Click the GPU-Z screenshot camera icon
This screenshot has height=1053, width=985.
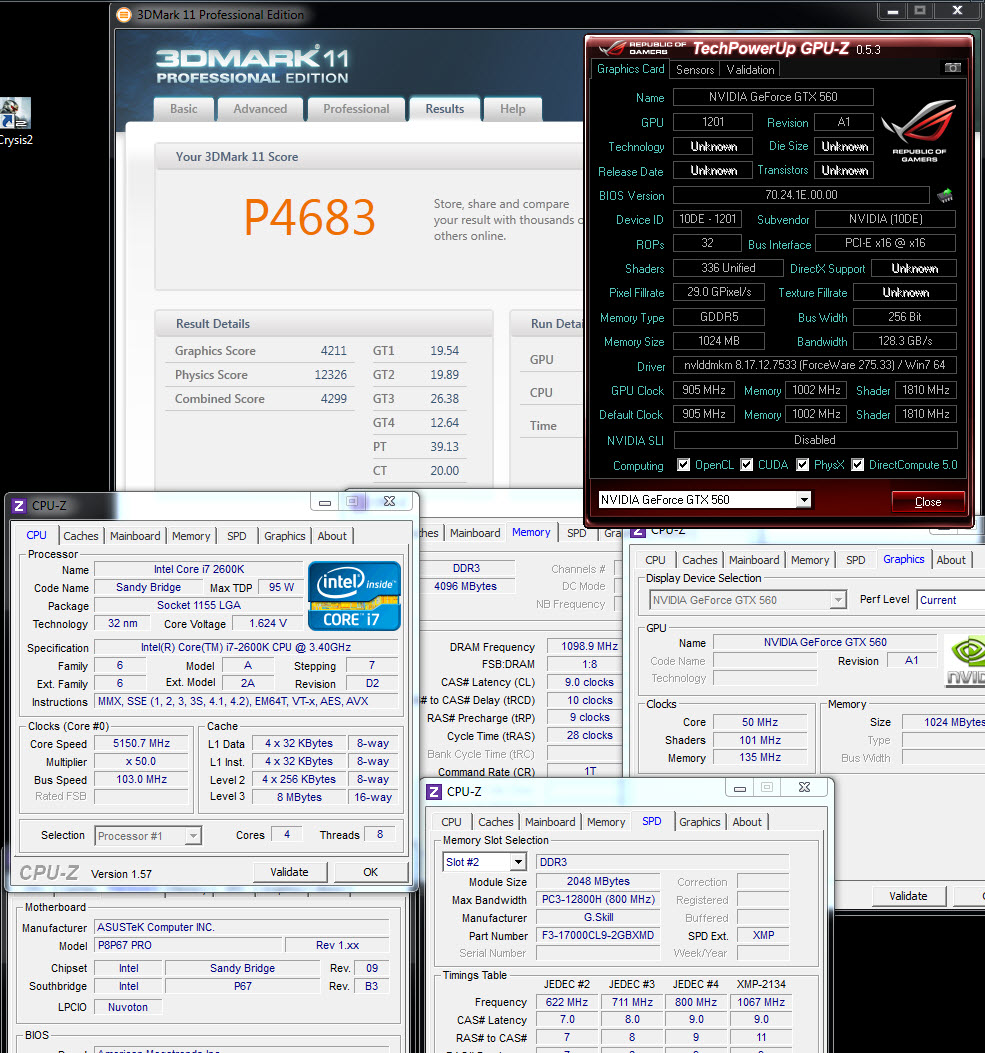click(x=952, y=68)
